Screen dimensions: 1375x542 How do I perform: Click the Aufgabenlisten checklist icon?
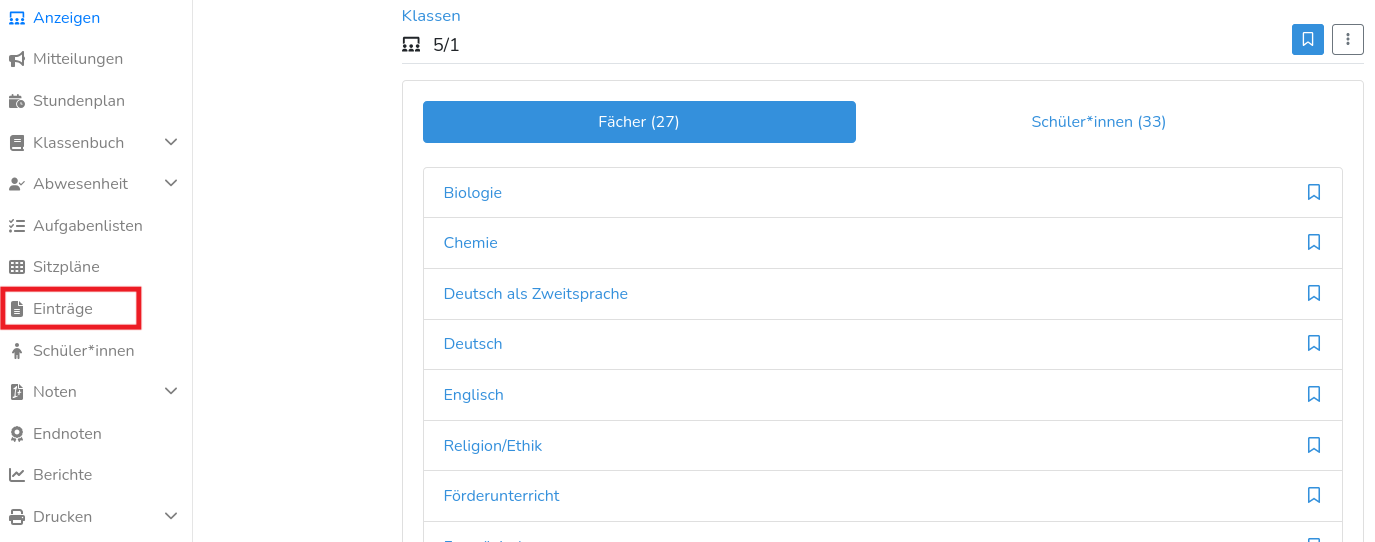(17, 226)
